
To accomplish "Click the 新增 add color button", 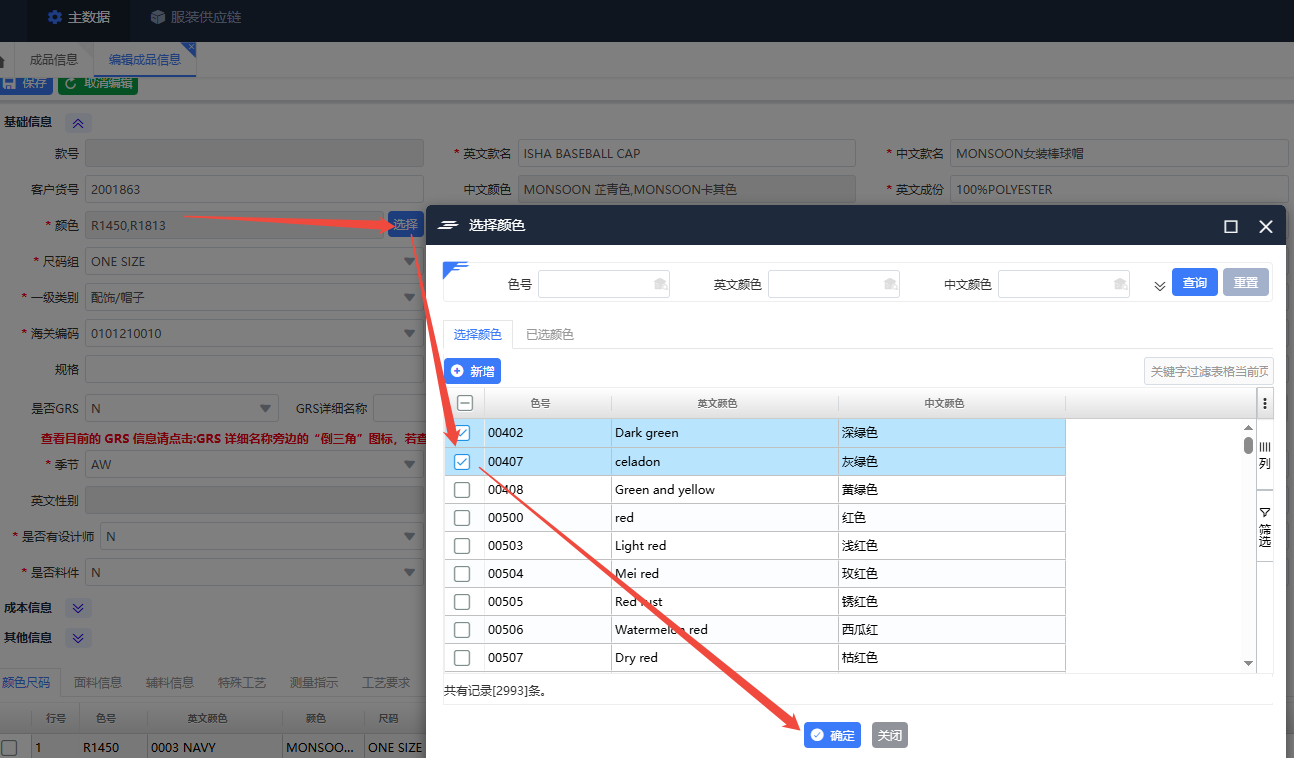I will click(472, 371).
